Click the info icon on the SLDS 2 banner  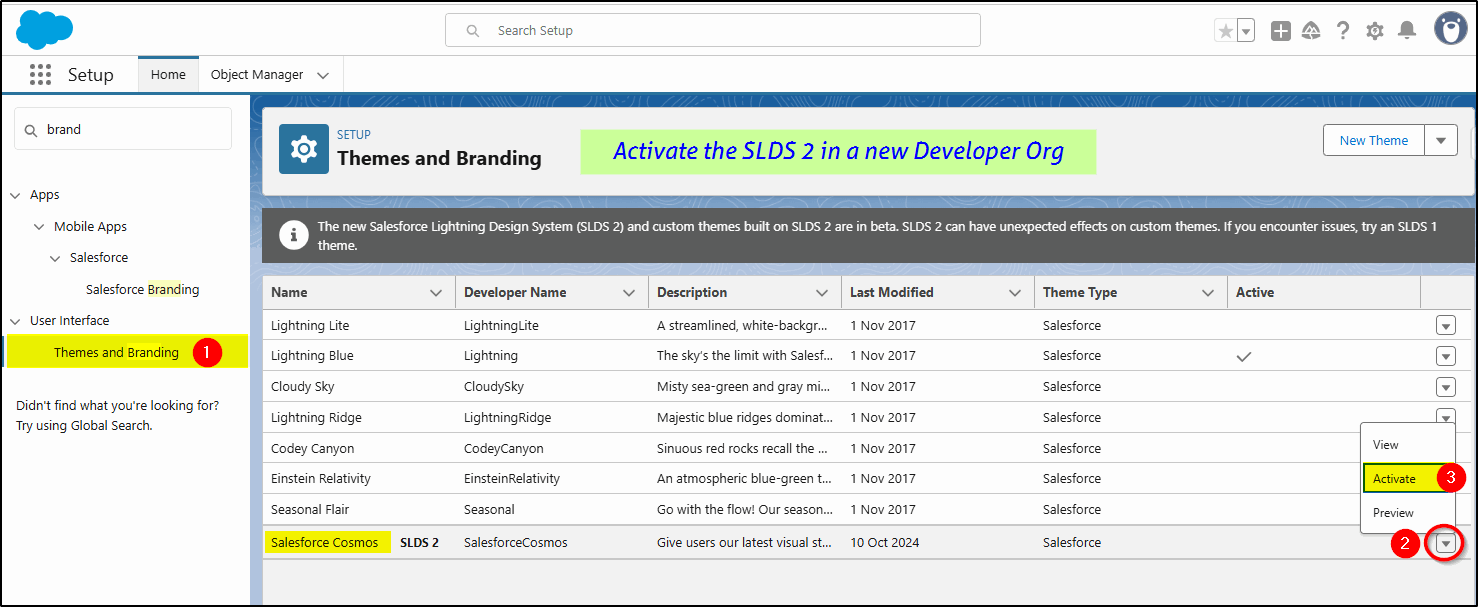pyautogui.click(x=293, y=234)
